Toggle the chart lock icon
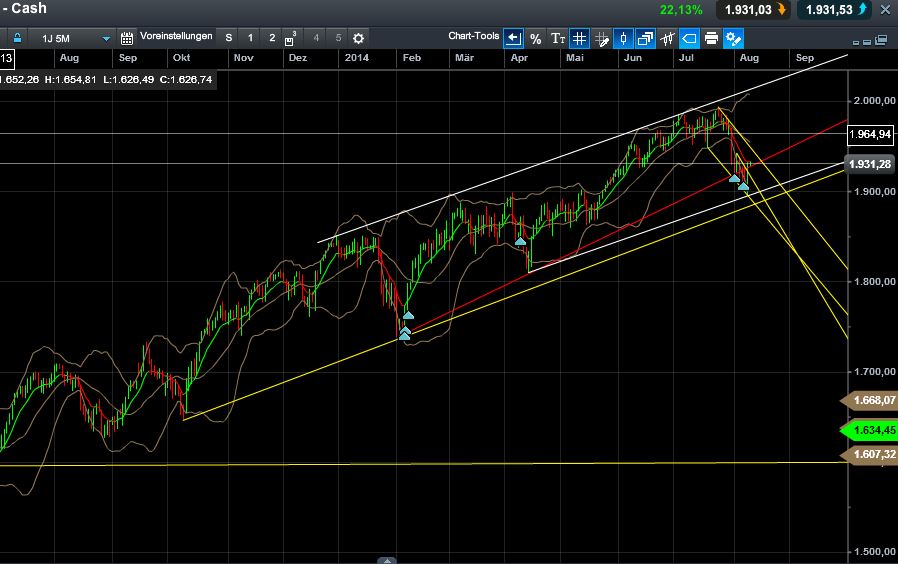Screen dimensions: 898x564 click(17, 38)
